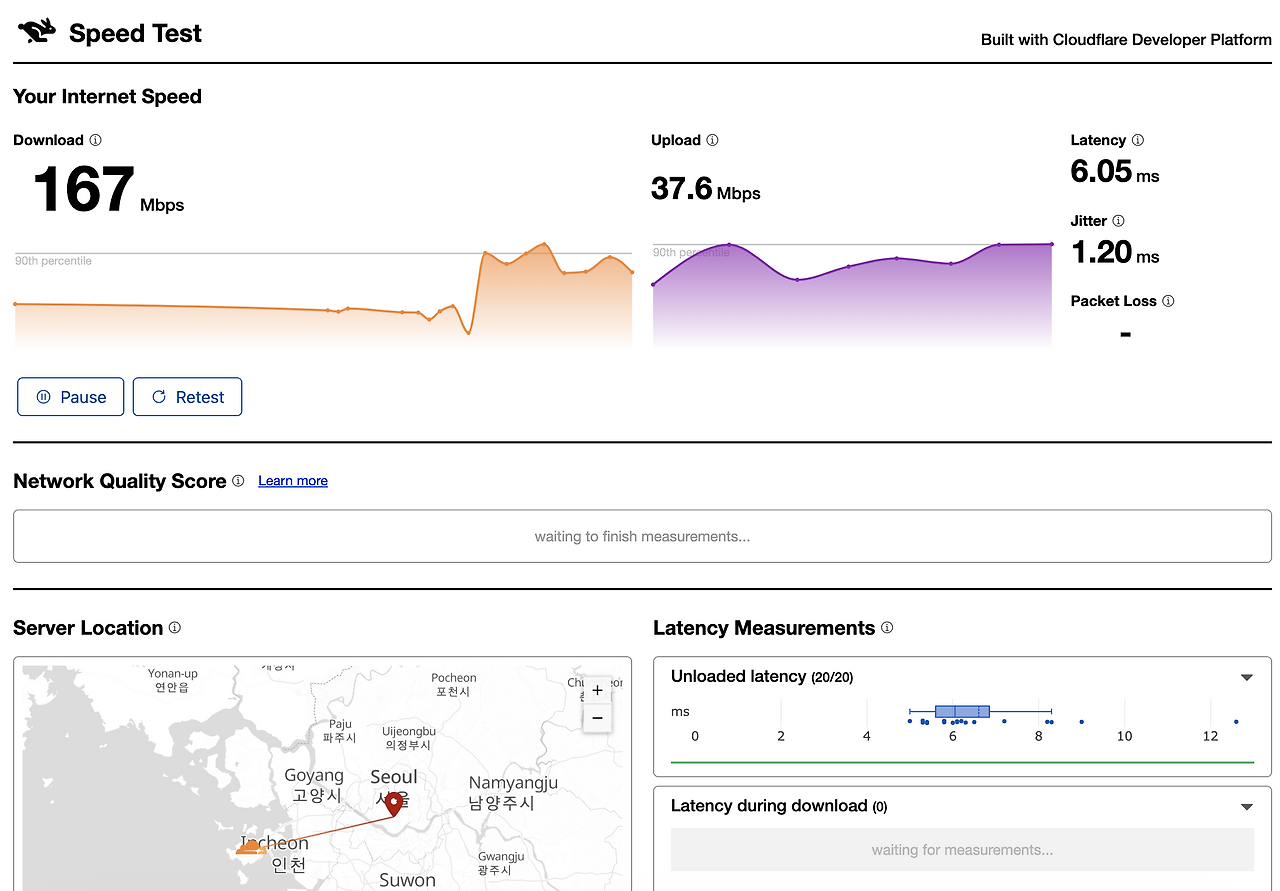Open the Upload info icon

click(712, 140)
